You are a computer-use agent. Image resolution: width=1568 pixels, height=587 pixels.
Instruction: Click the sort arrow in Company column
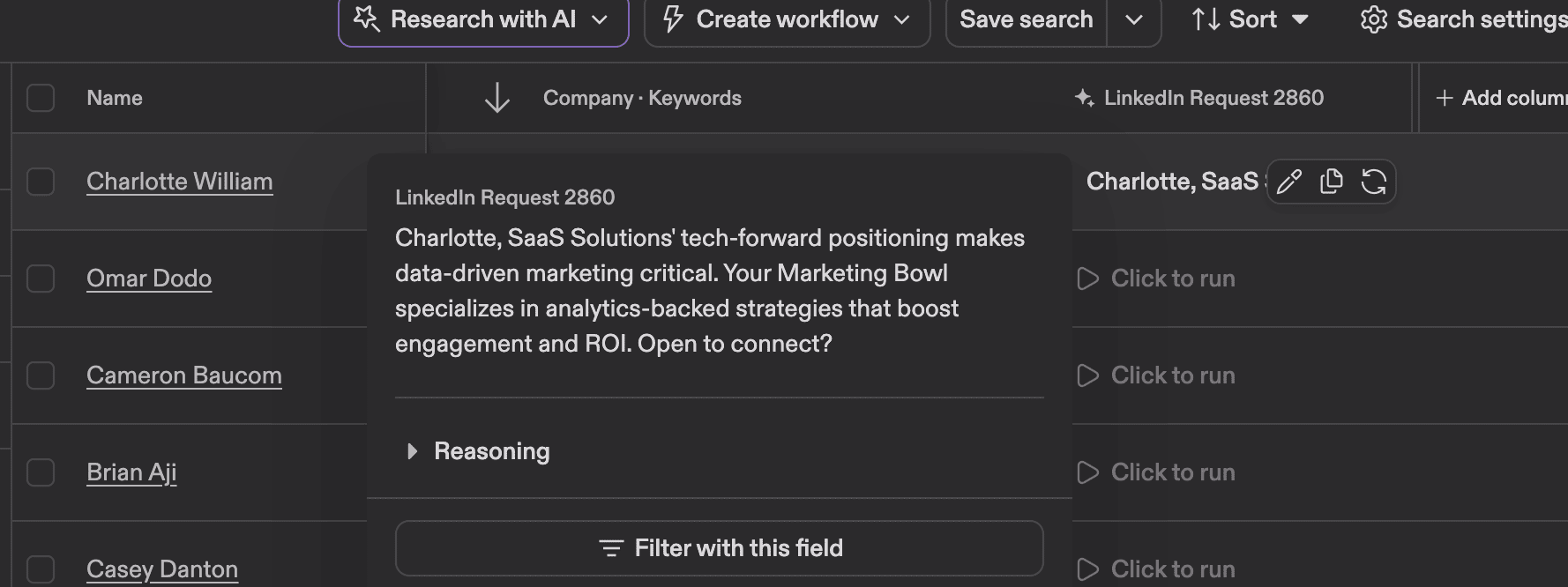pyautogui.click(x=497, y=98)
